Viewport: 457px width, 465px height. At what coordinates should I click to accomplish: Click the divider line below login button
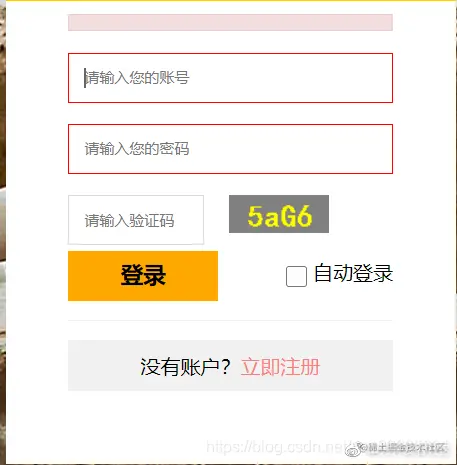pos(230,320)
